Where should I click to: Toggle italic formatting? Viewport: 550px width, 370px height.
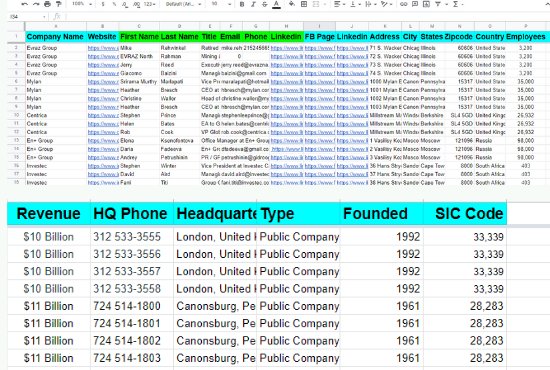[253, 4]
